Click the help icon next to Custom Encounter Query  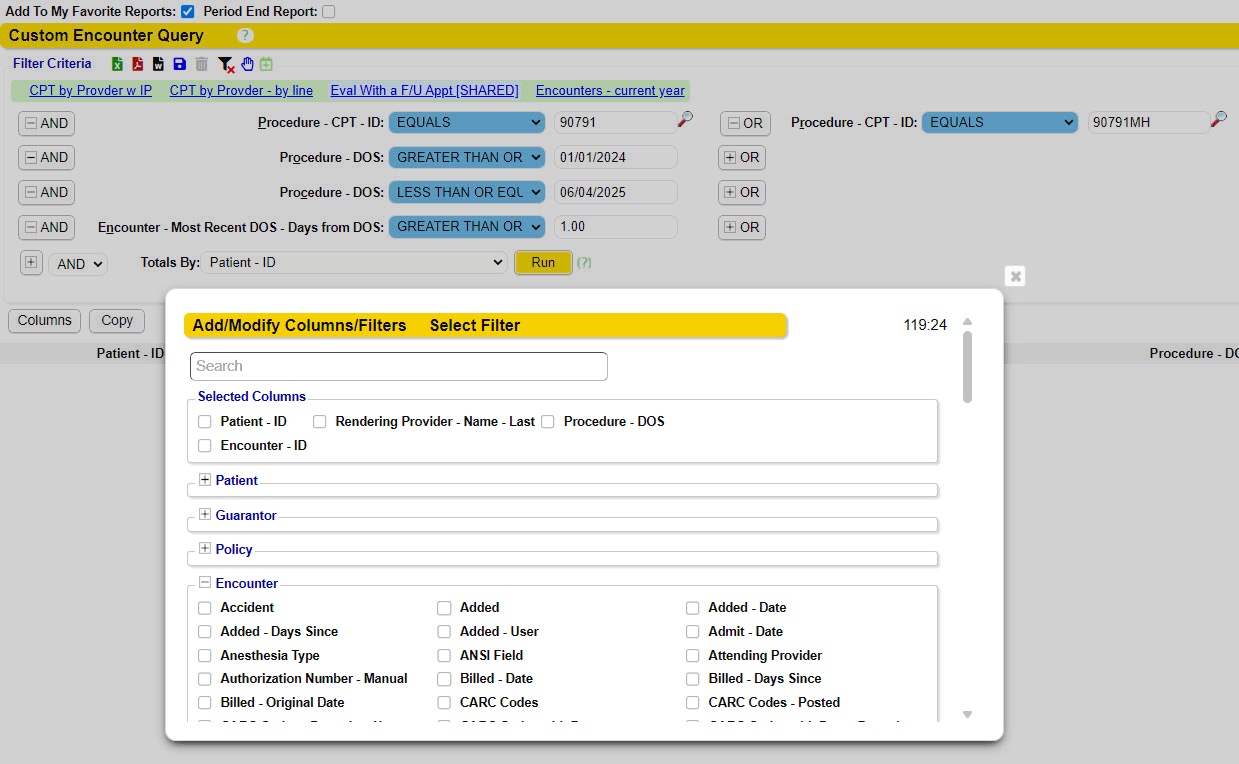245,35
